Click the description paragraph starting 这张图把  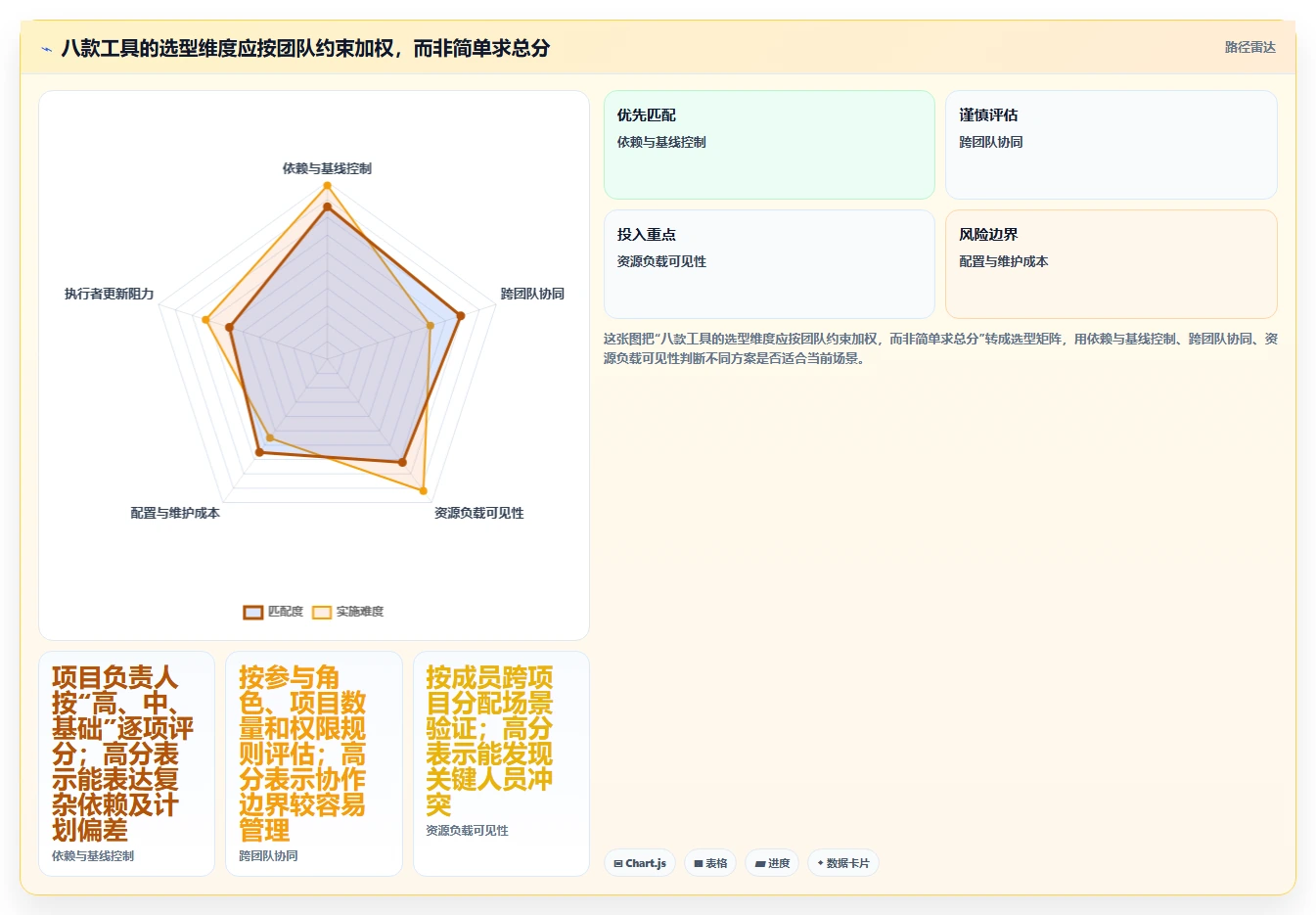point(940,348)
